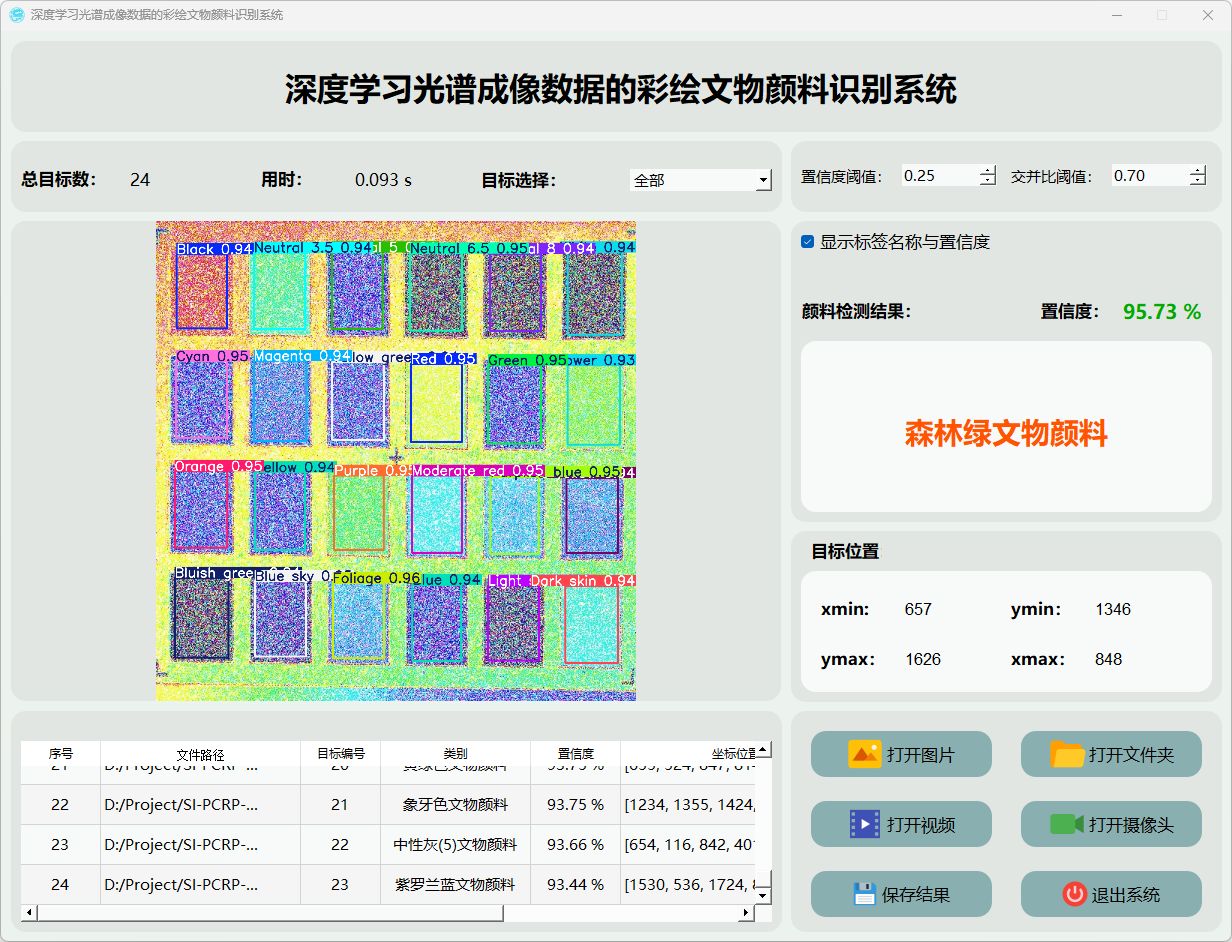
Task: Click the detected Red pigment patch in the image
Action: 437,402
